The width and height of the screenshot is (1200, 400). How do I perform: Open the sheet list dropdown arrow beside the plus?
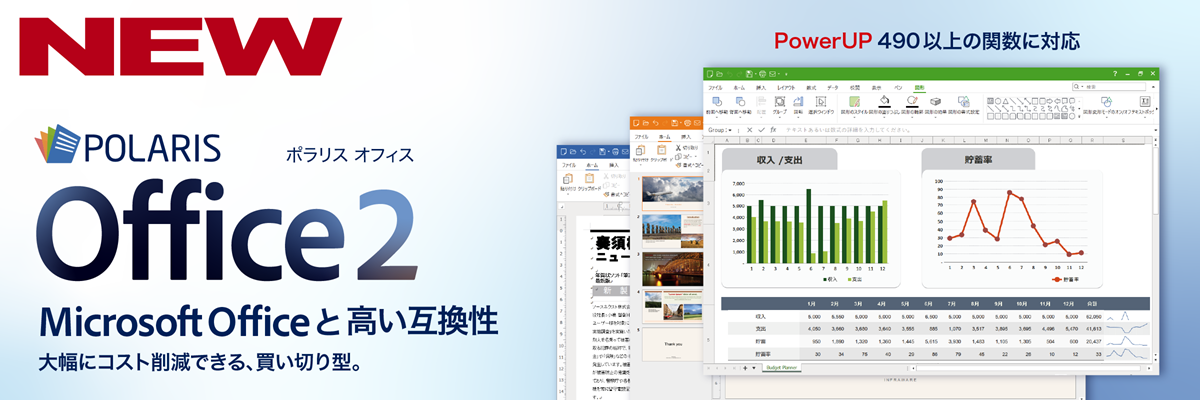(754, 368)
